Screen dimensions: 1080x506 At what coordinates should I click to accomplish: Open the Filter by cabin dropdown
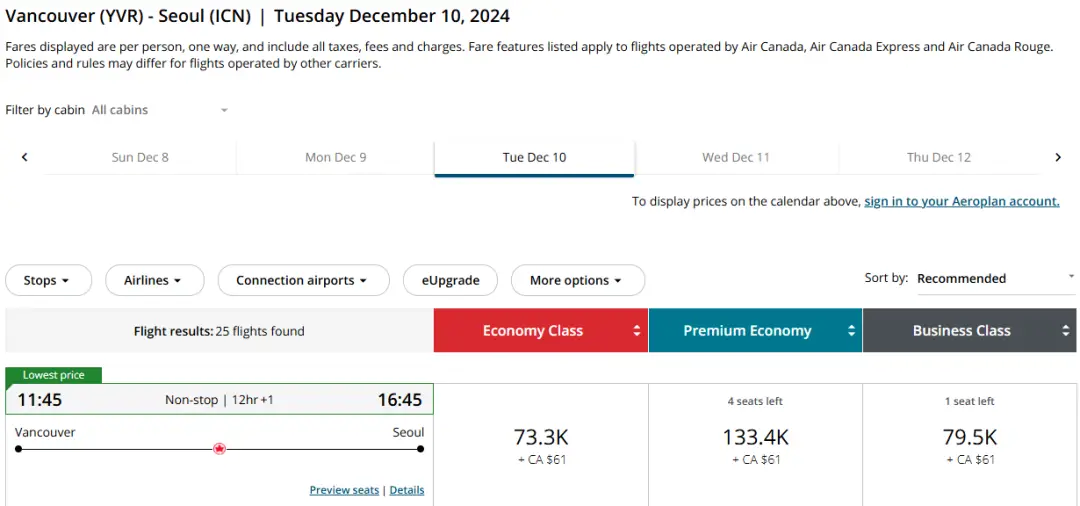pyautogui.click(x=160, y=110)
